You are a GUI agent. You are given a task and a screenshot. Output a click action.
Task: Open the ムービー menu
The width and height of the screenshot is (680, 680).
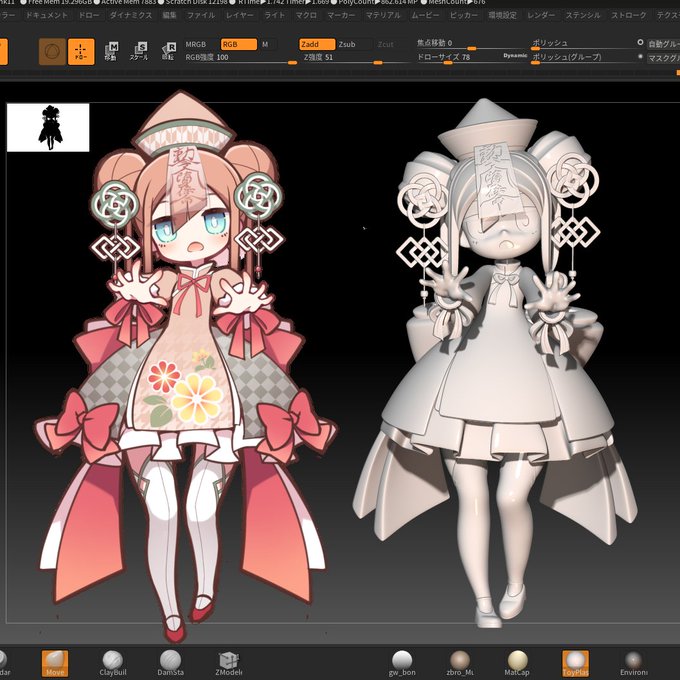(x=425, y=15)
